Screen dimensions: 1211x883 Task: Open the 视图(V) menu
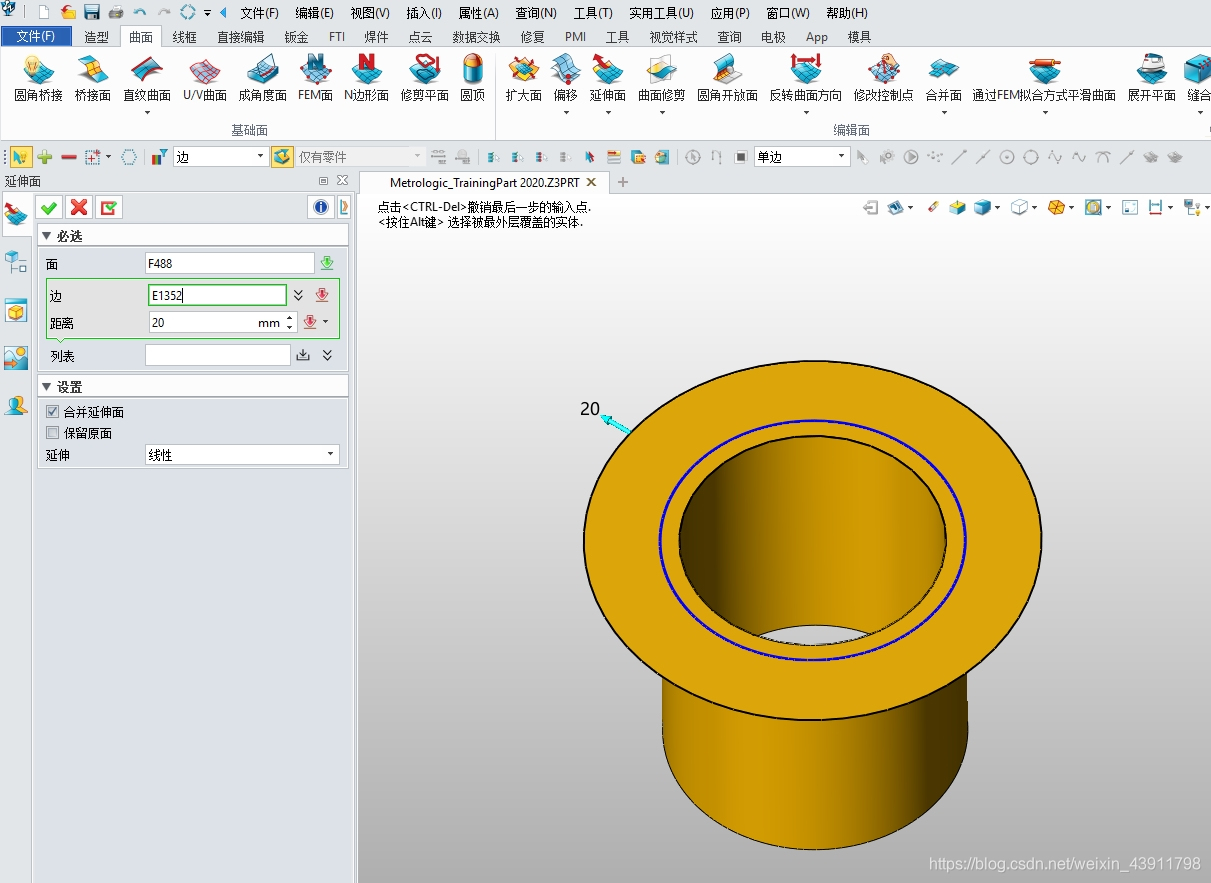click(370, 13)
